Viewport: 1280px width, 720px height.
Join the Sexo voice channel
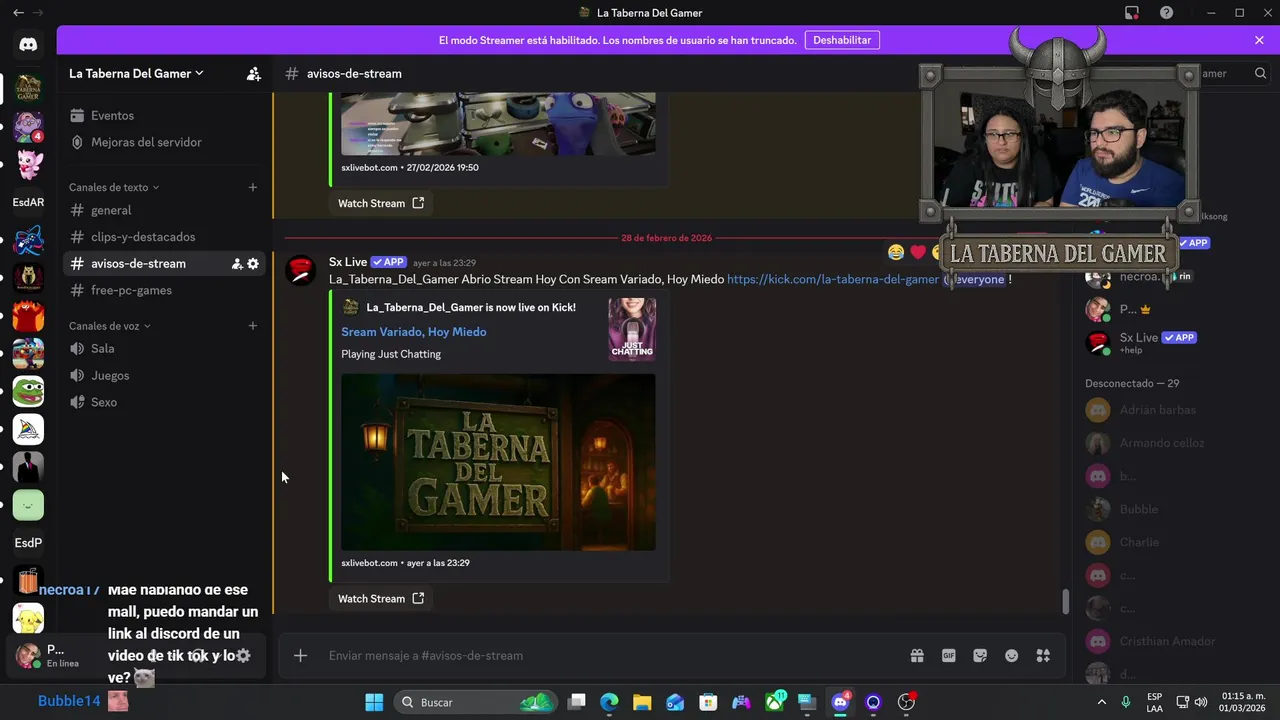point(164,402)
